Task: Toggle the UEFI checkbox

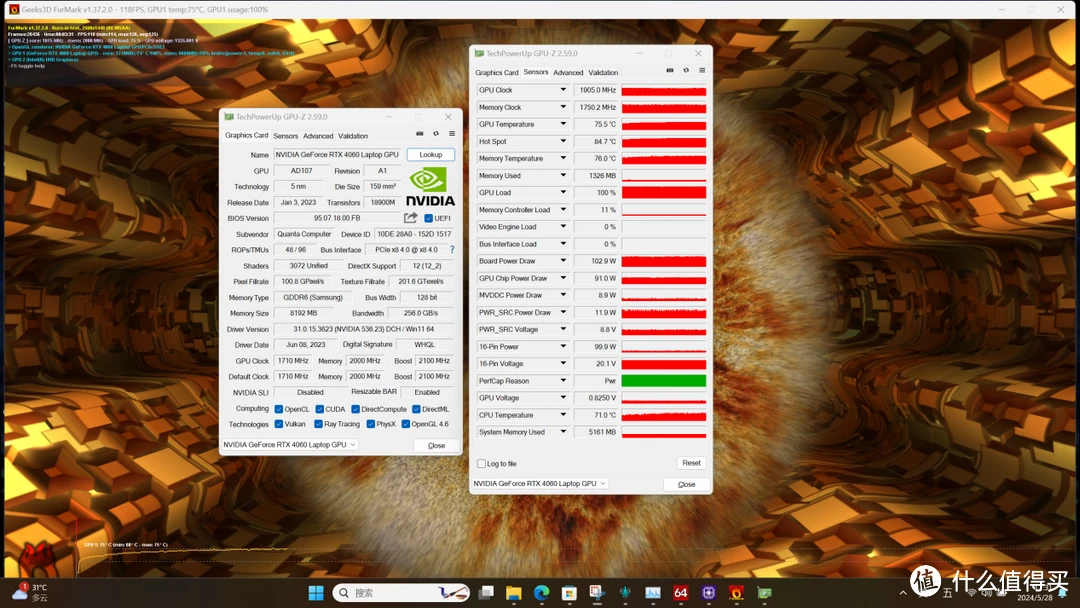Action: point(428,218)
